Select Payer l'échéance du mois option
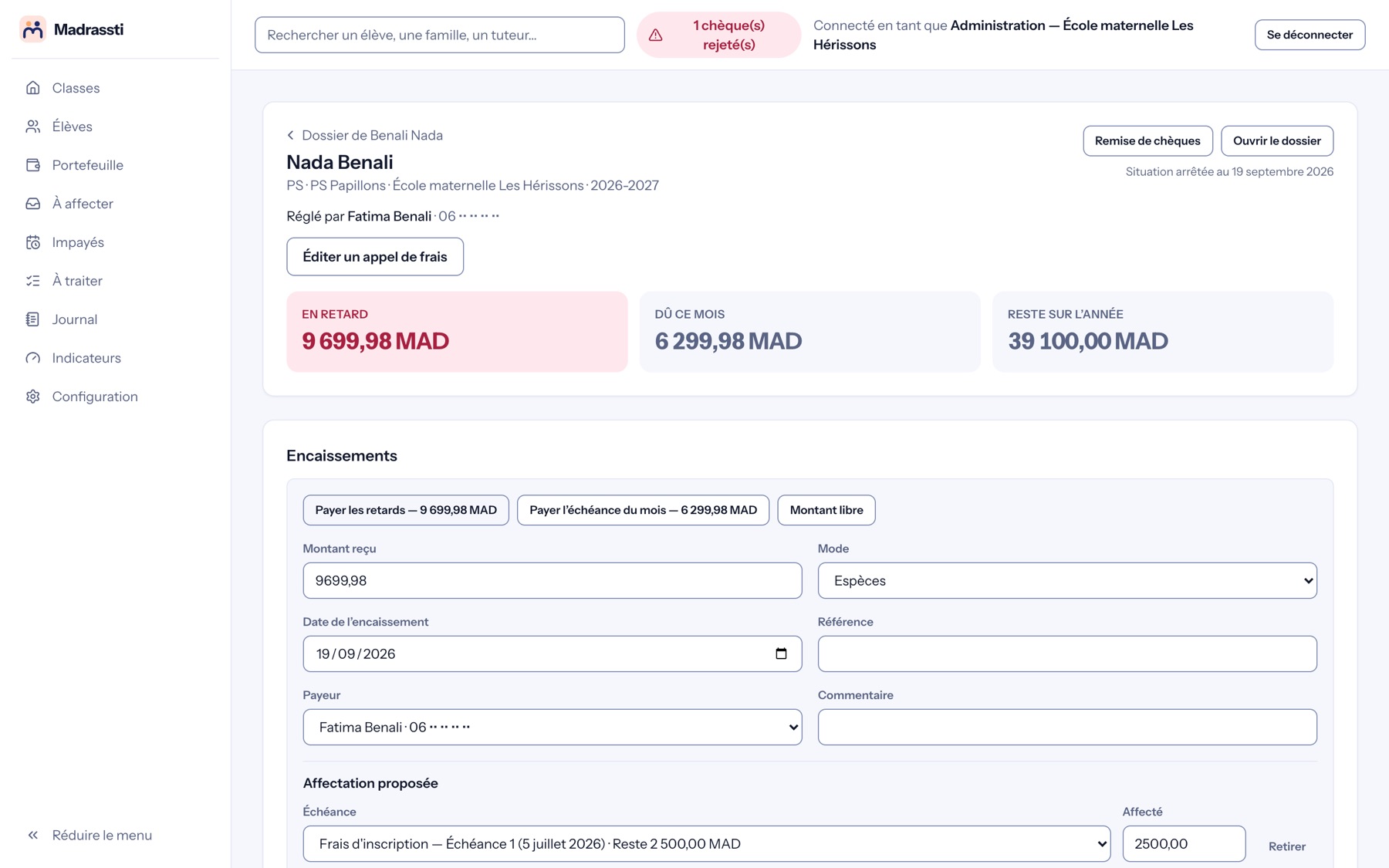 [x=643, y=510]
